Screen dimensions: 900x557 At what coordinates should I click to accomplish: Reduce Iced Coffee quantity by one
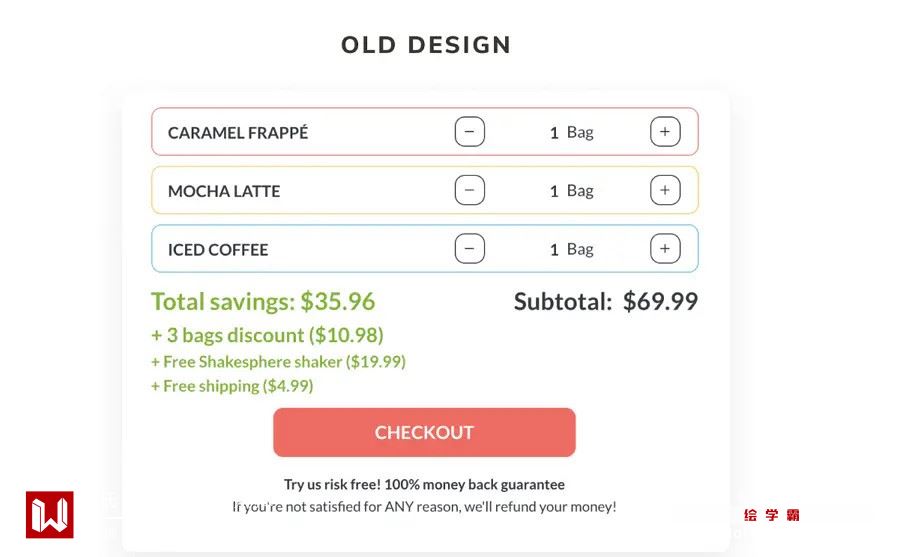(x=470, y=249)
